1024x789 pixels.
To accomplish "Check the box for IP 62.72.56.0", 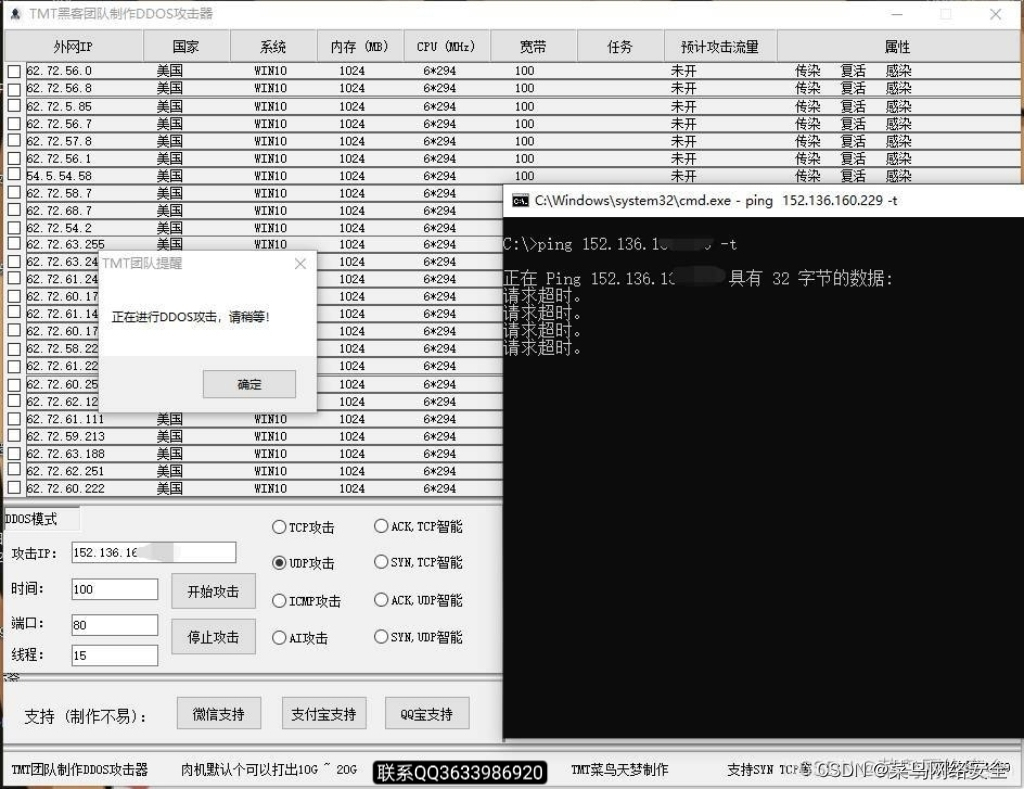I will tap(14, 70).
